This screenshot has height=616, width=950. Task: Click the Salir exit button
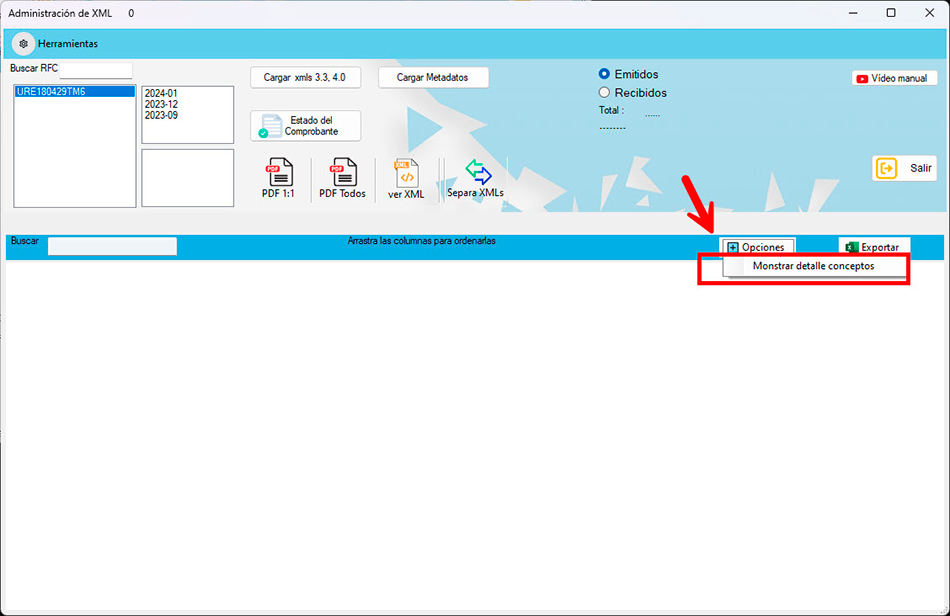[904, 169]
